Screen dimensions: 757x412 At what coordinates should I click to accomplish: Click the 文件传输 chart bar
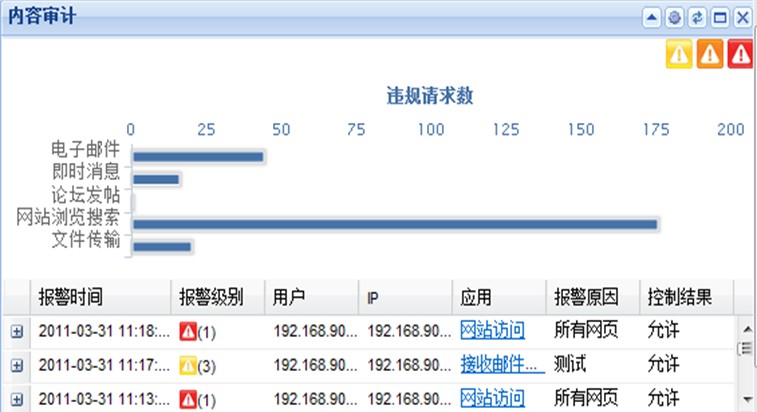[162, 247]
